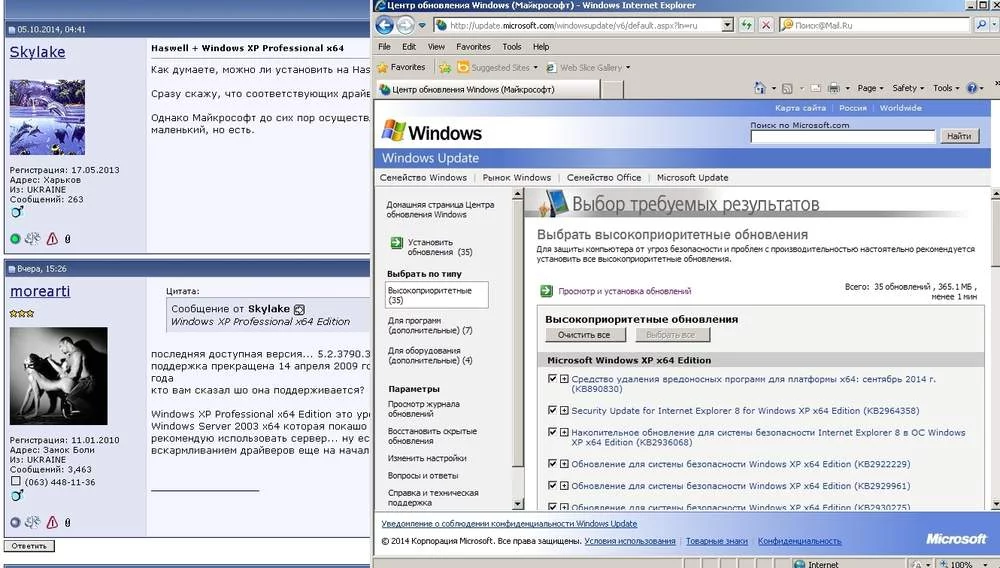The height and width of the screenshot is (568, 1000).
Task: Open the File menu
Action: tap(384, 47)
